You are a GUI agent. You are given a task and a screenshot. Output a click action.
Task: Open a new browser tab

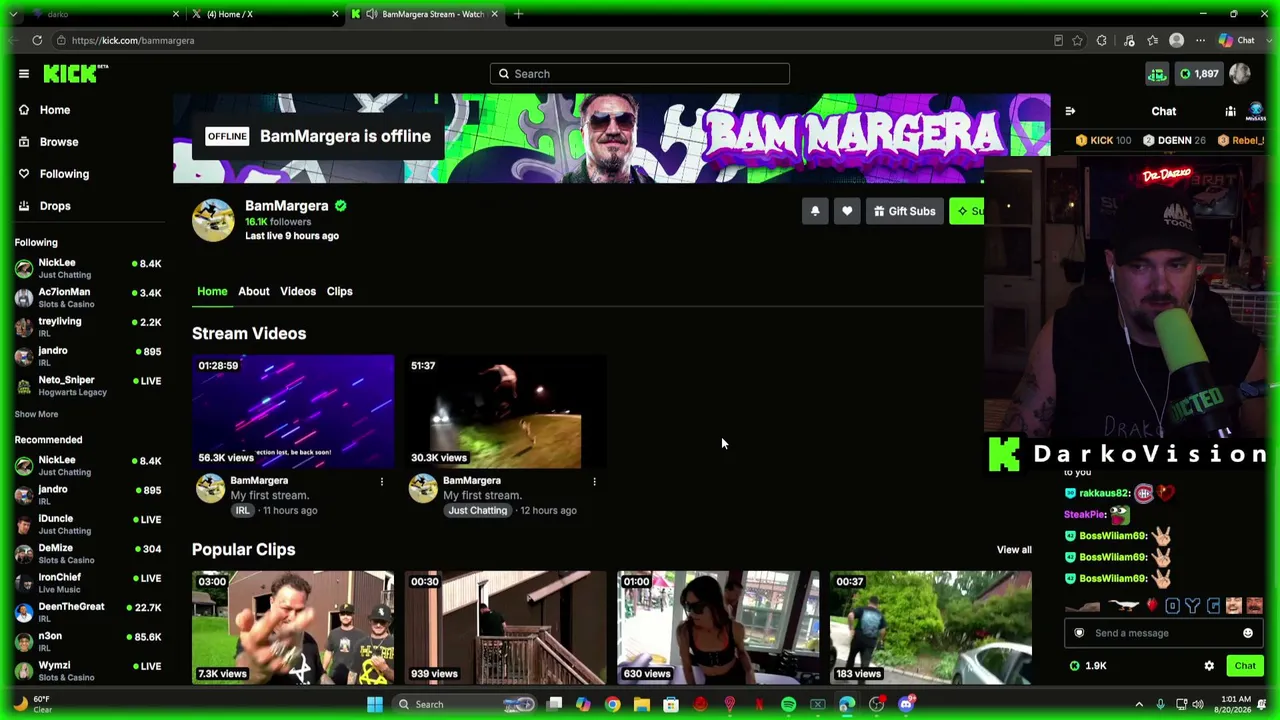(x=518, y=14)
